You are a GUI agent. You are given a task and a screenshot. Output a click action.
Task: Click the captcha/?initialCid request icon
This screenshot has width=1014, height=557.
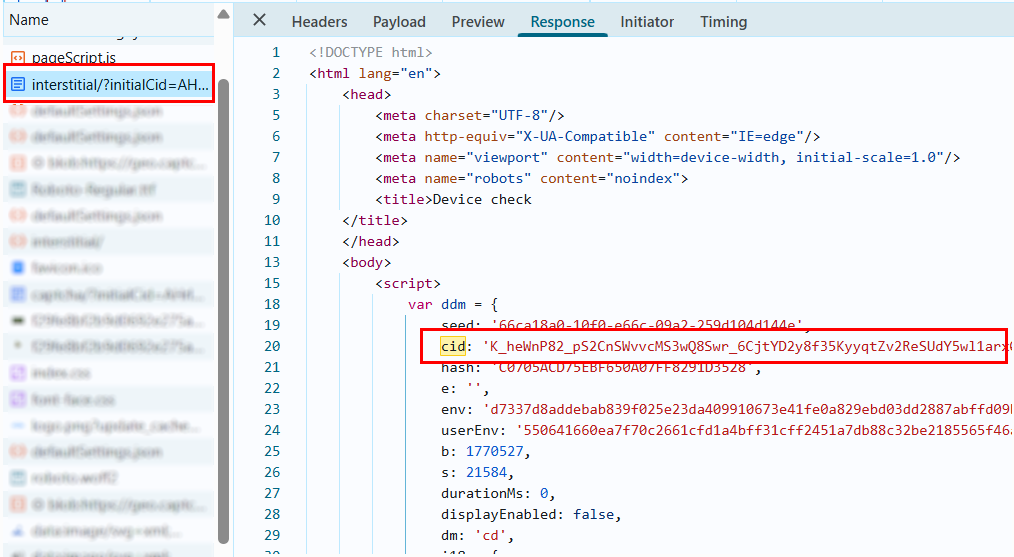[17, 294]
